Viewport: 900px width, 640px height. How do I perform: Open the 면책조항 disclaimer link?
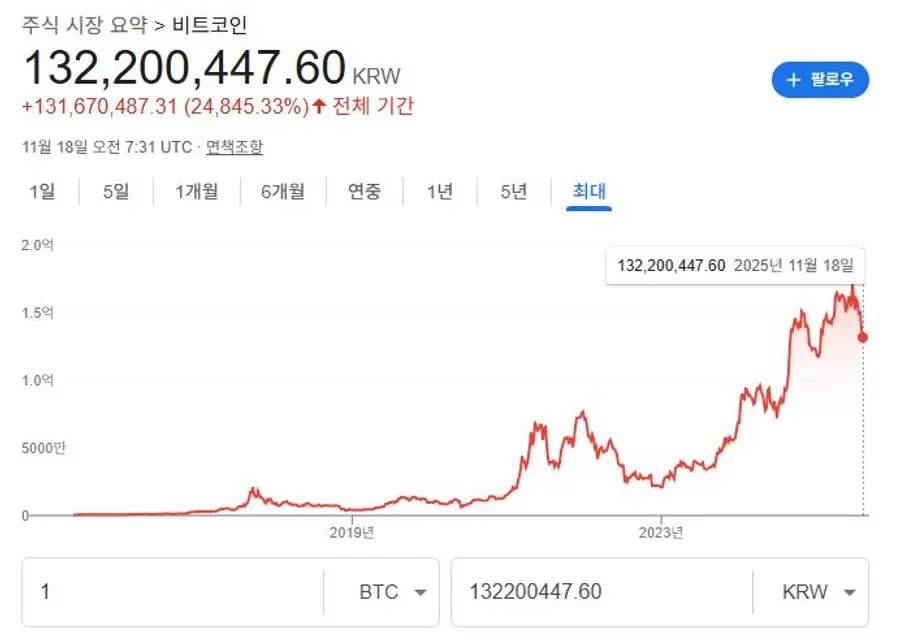pos(234,147)
